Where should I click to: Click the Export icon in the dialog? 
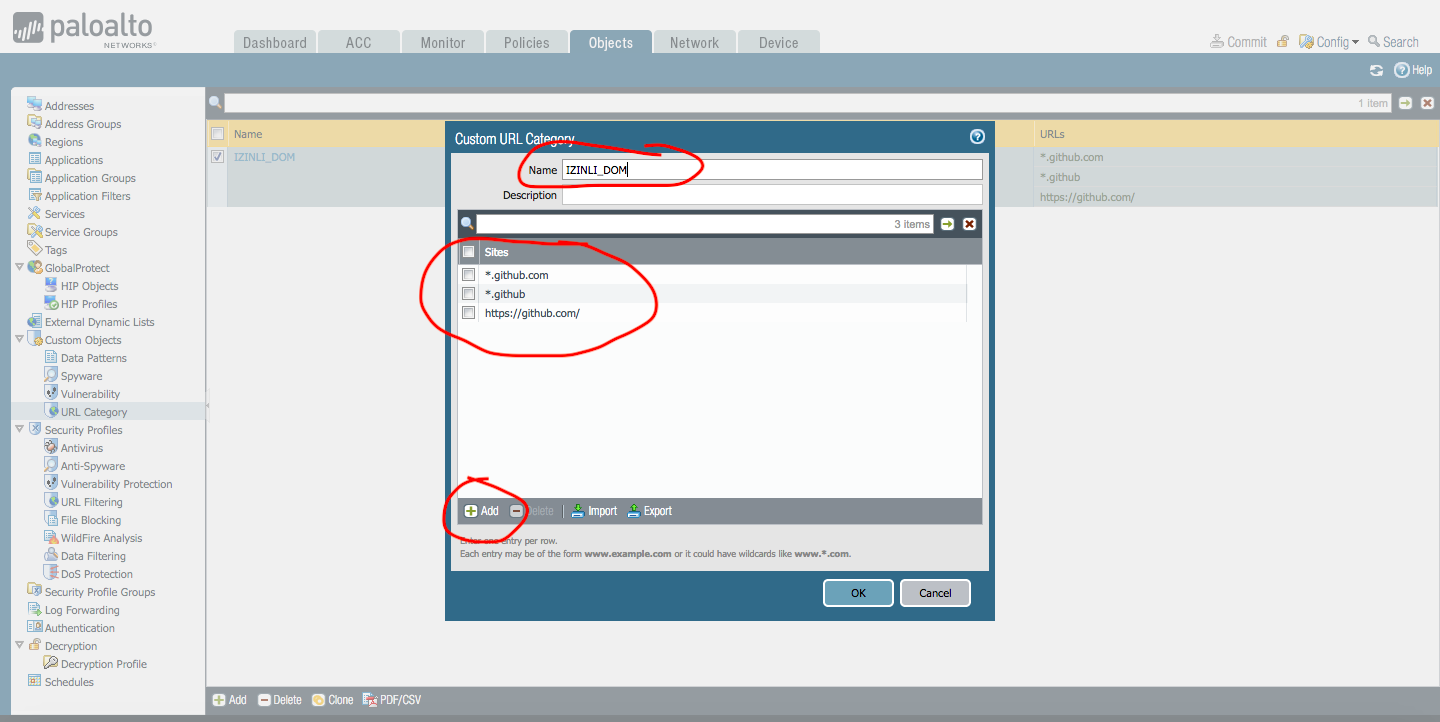point(634,511)
